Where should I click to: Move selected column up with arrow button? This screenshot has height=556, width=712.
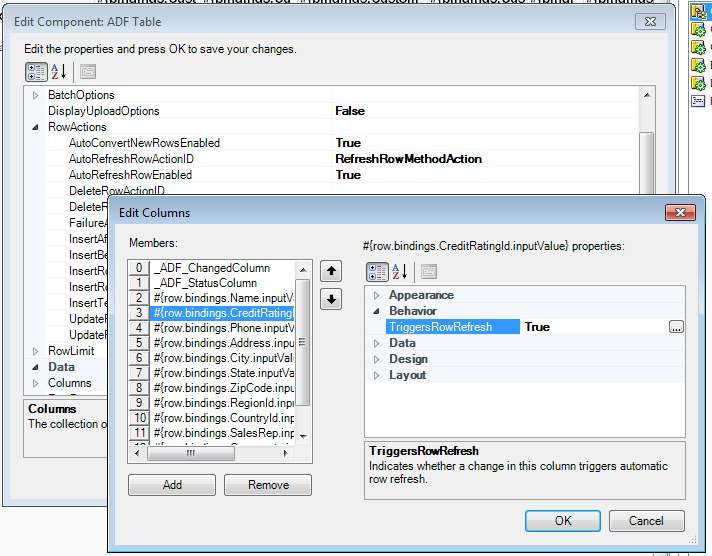point(331,271)
